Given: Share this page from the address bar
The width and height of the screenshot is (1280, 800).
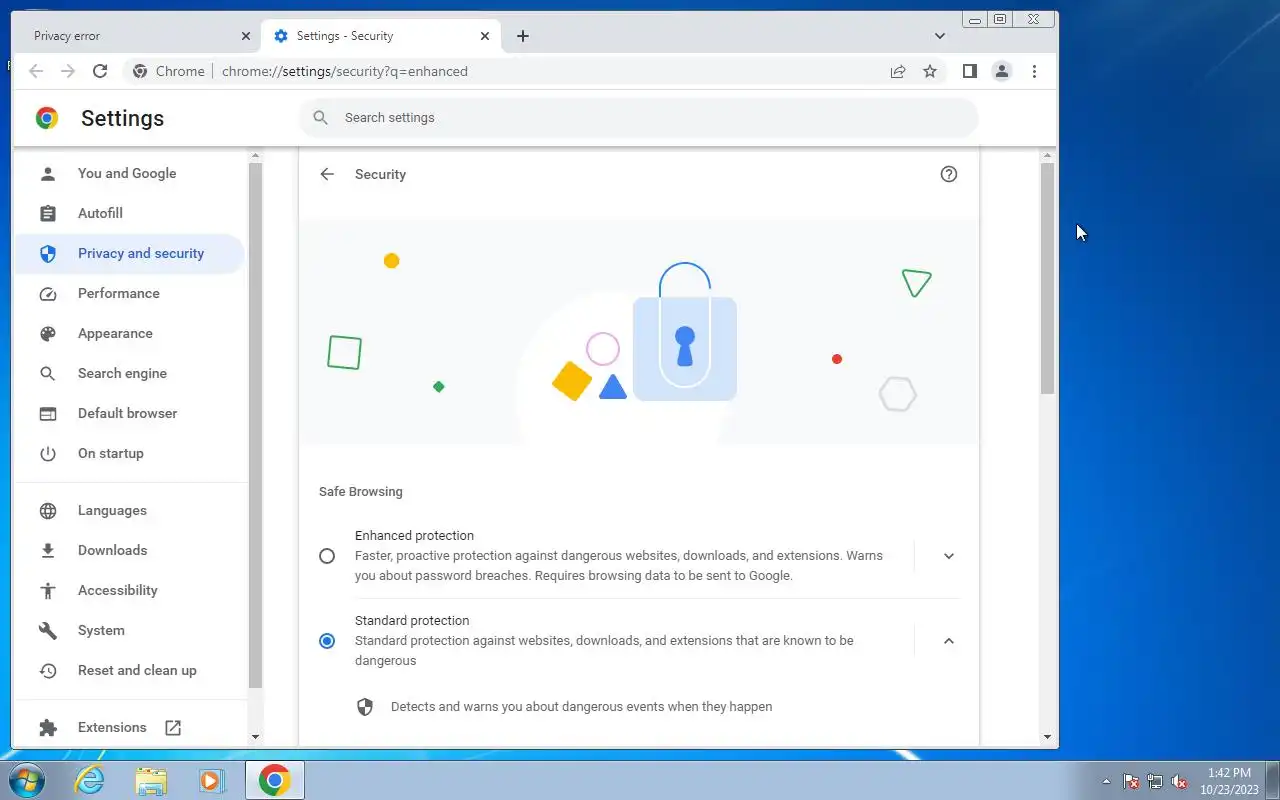Looking at the screenshot, I should (x=898, y=71).
